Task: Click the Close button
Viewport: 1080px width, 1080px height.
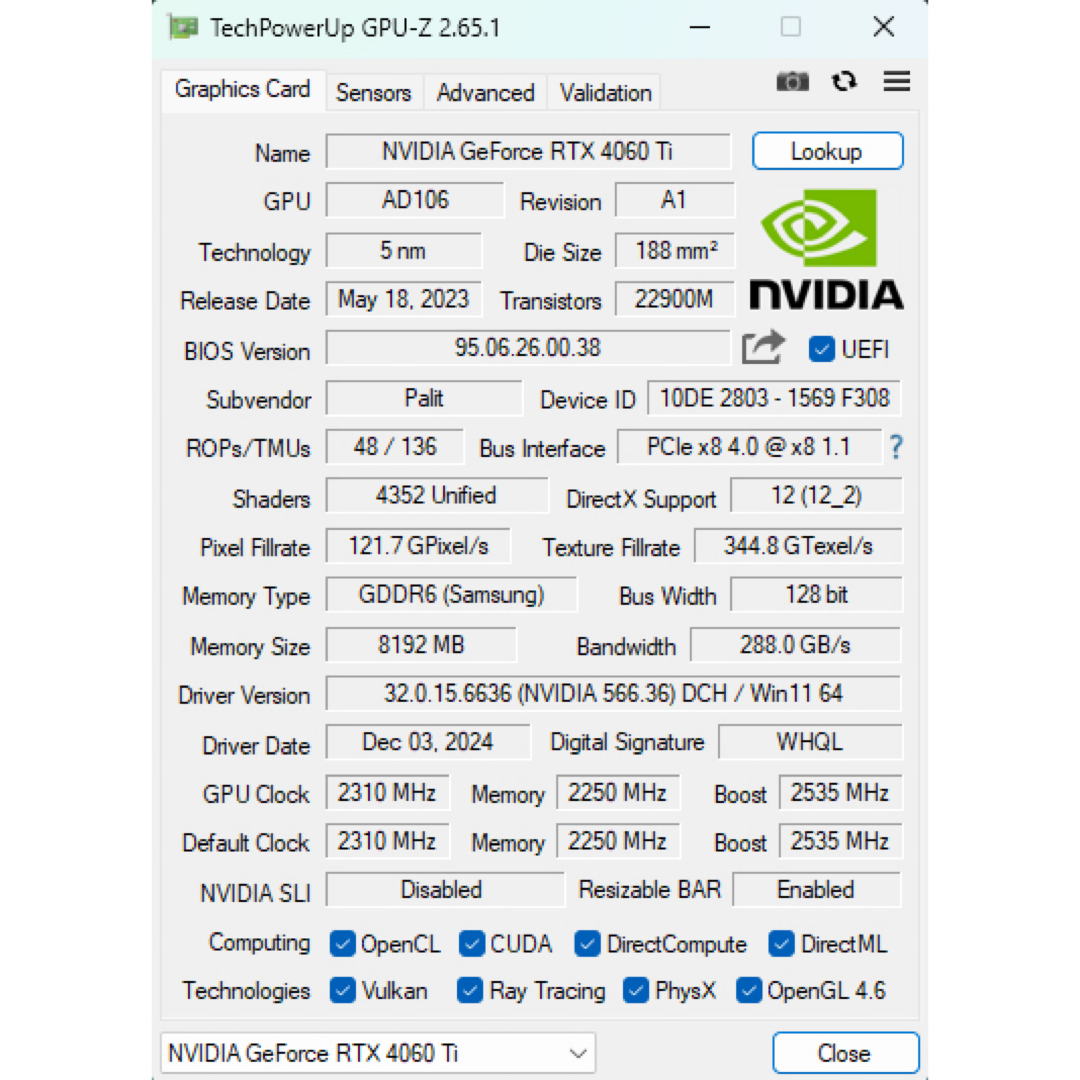Action: [x=845, y=1052]
